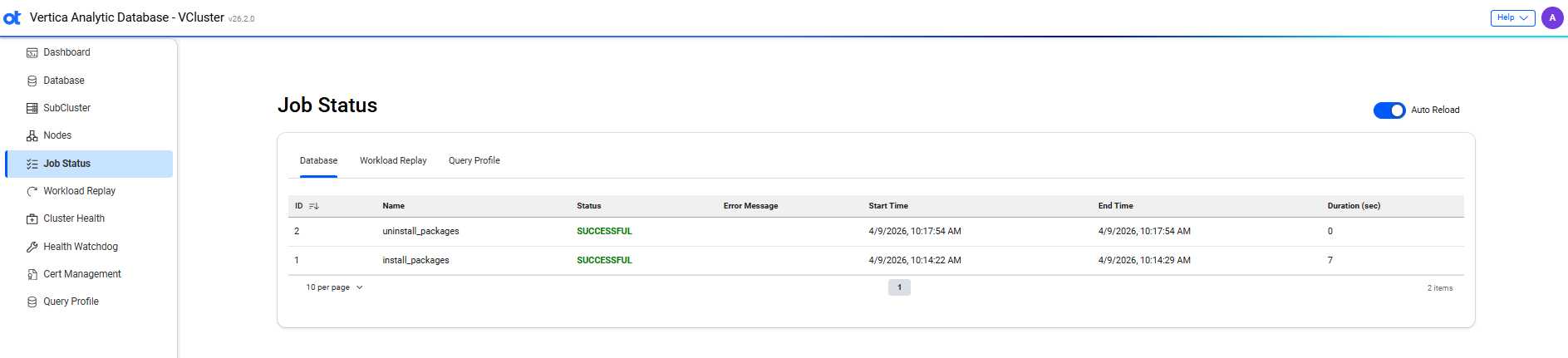Click the Dashboard sidebar icon
The height and width of the screenshot is (358, 1568).
click(32, 53)
